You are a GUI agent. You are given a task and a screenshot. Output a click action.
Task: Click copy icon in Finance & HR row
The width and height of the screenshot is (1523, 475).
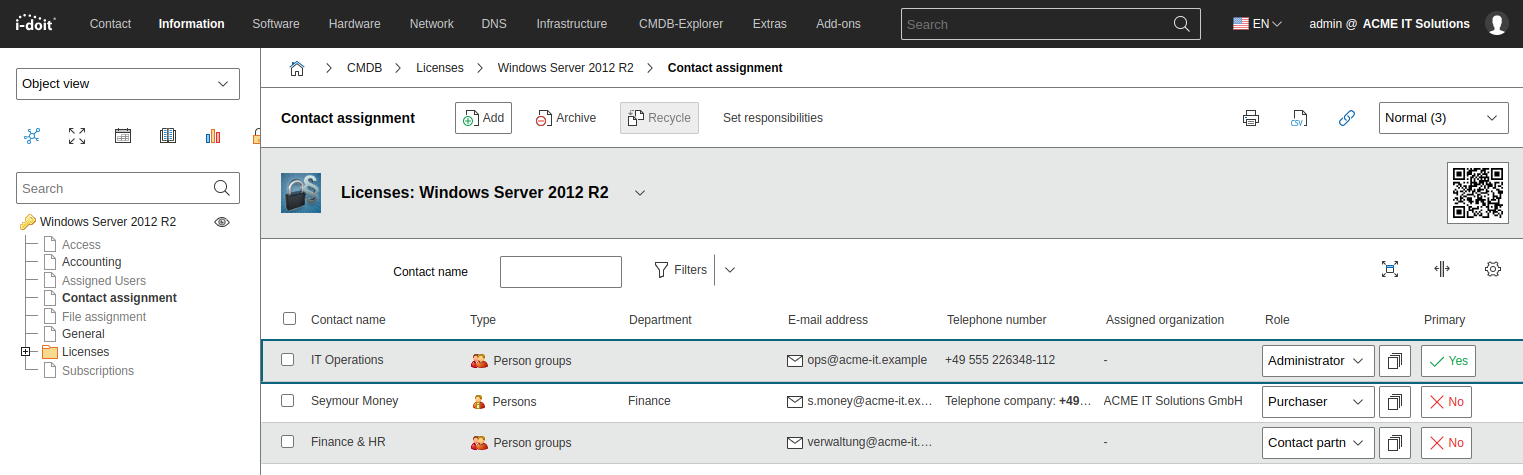pyautogui.click(x=1395, y=443)
